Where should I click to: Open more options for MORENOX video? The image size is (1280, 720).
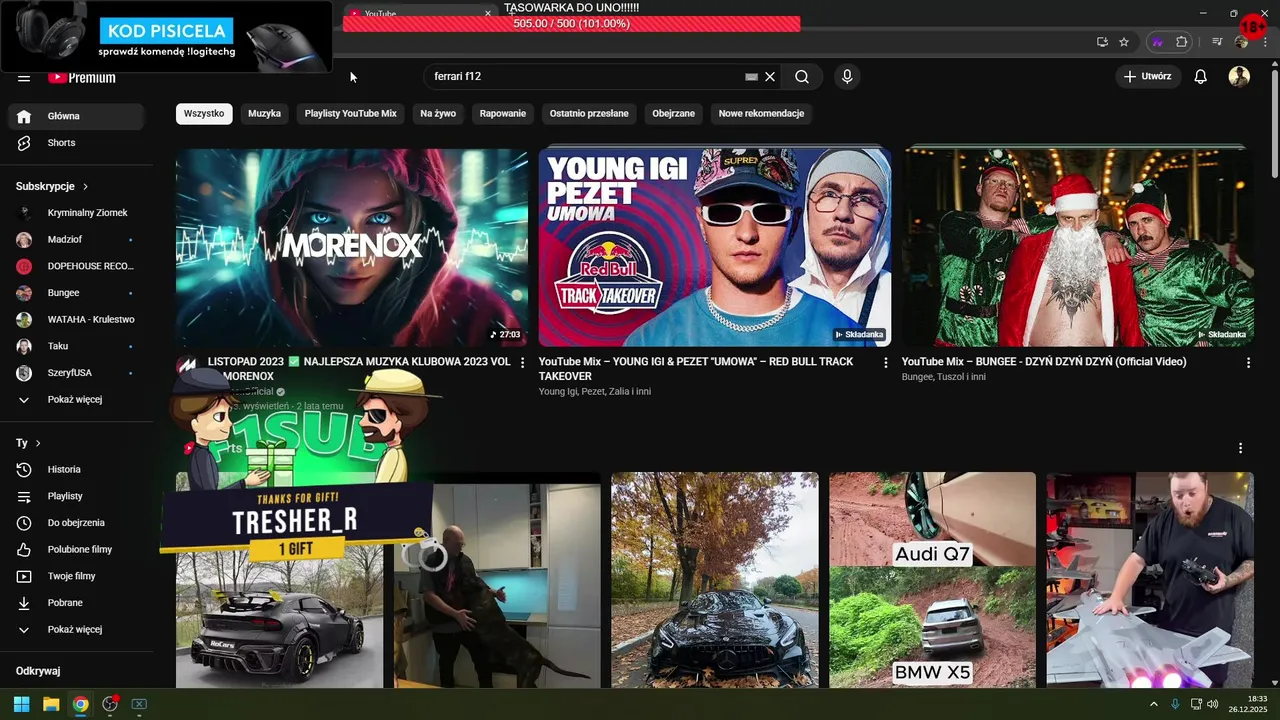(x=522, y=362)
